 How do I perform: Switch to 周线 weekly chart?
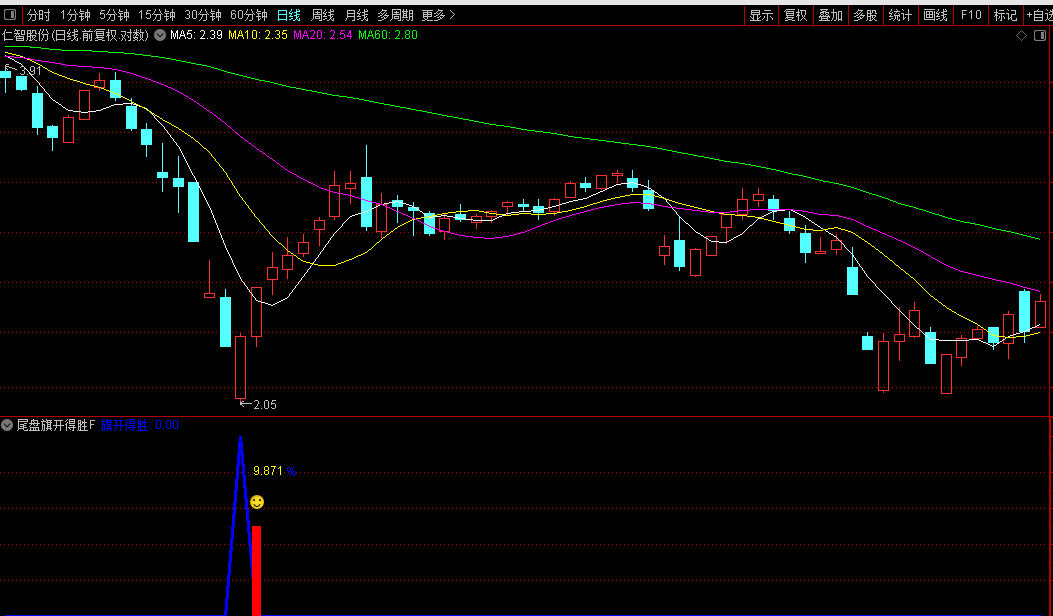(323, 15)
